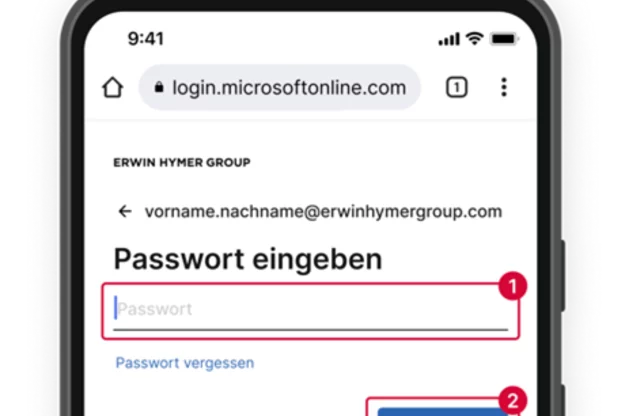Tap the browser home icon
625x416 pixels.
point(112,87)
